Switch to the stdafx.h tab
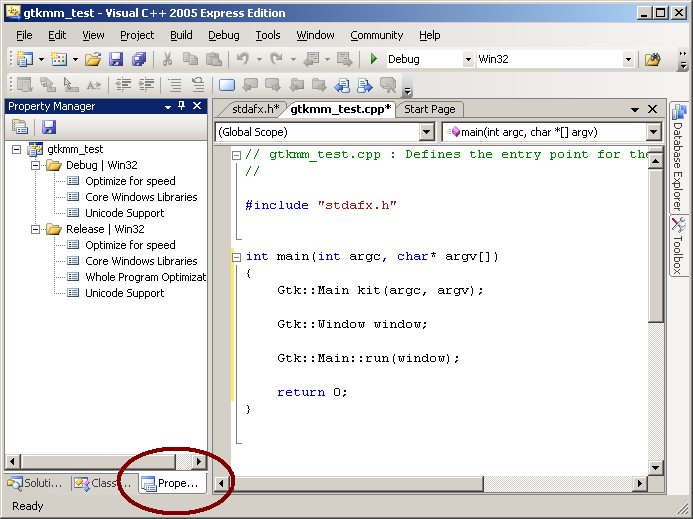The height and width of the screenshot is (519, 693). coord(254,109)
